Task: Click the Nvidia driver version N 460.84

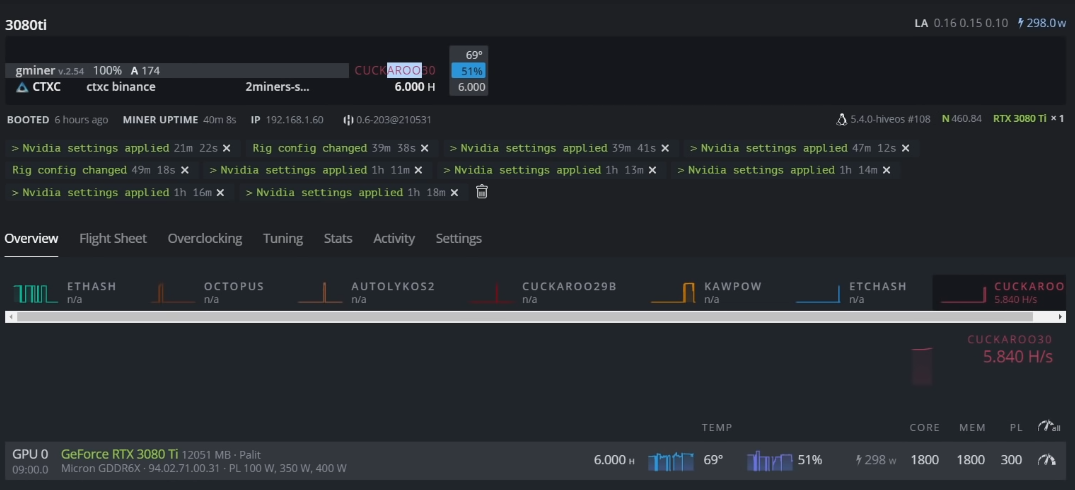Action: (x=962, y=119)
